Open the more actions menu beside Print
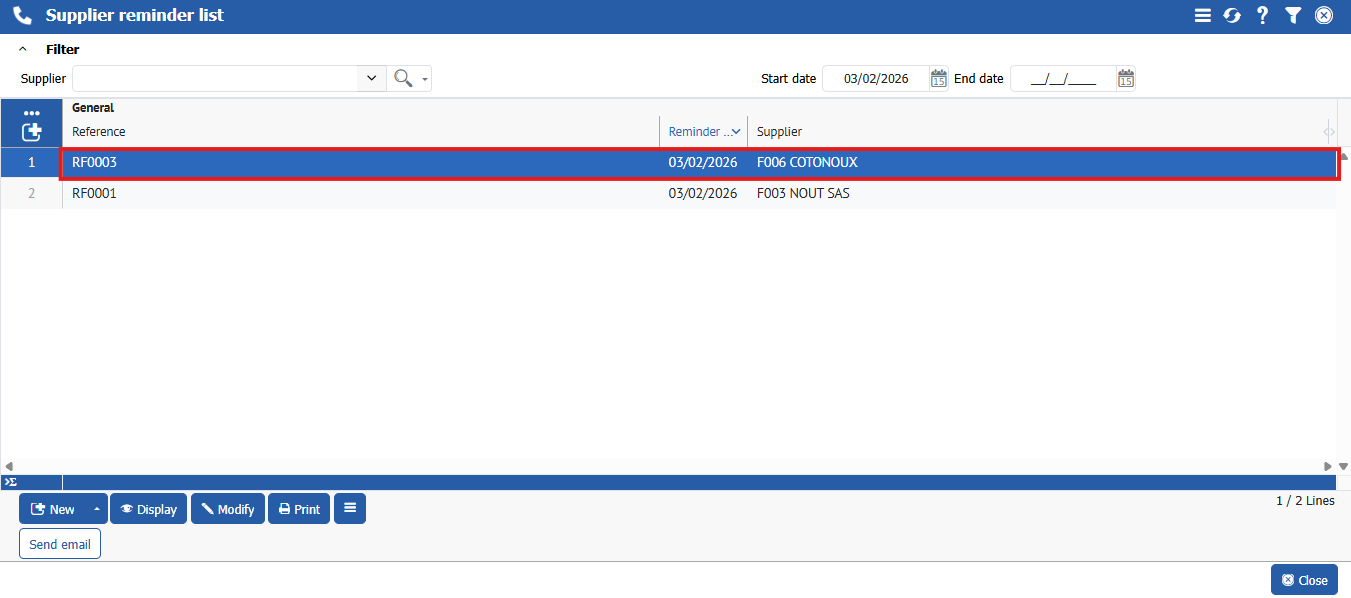This screenshot has width=1351, height=598. pos(350,509)
